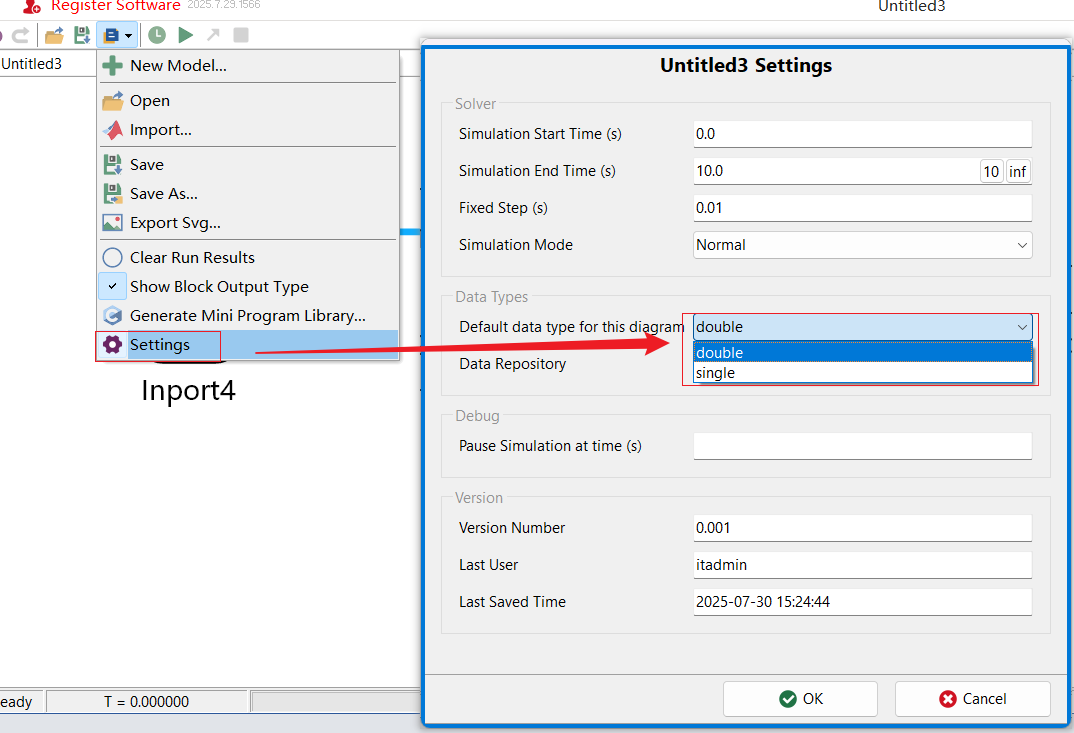Screen dimensions: 1074x733
Task: Click the open folder toolbar icon
Action: pyautogui.click(x=54, y=35)
